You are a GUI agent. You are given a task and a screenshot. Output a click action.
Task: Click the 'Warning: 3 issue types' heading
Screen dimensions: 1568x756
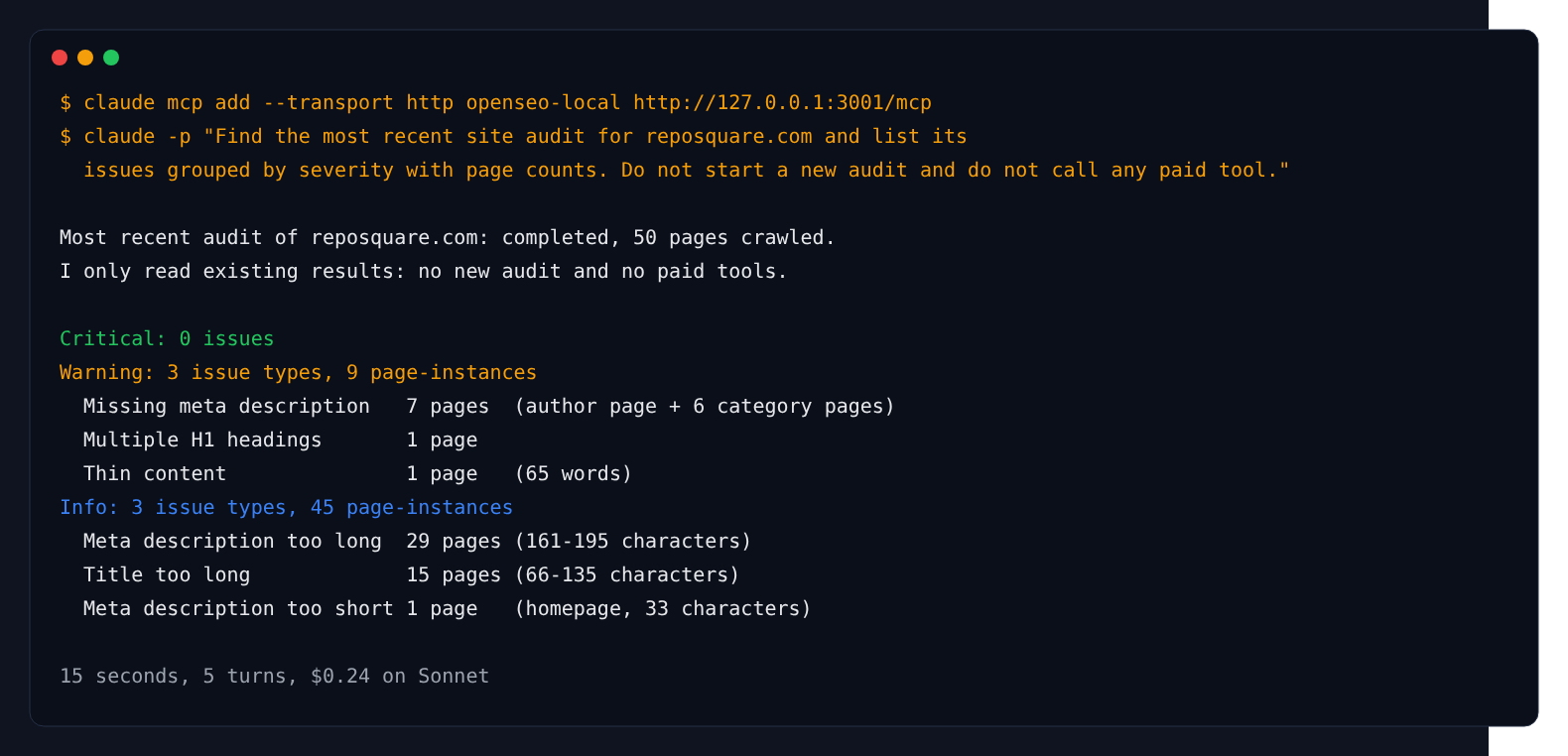click(298, 373)
